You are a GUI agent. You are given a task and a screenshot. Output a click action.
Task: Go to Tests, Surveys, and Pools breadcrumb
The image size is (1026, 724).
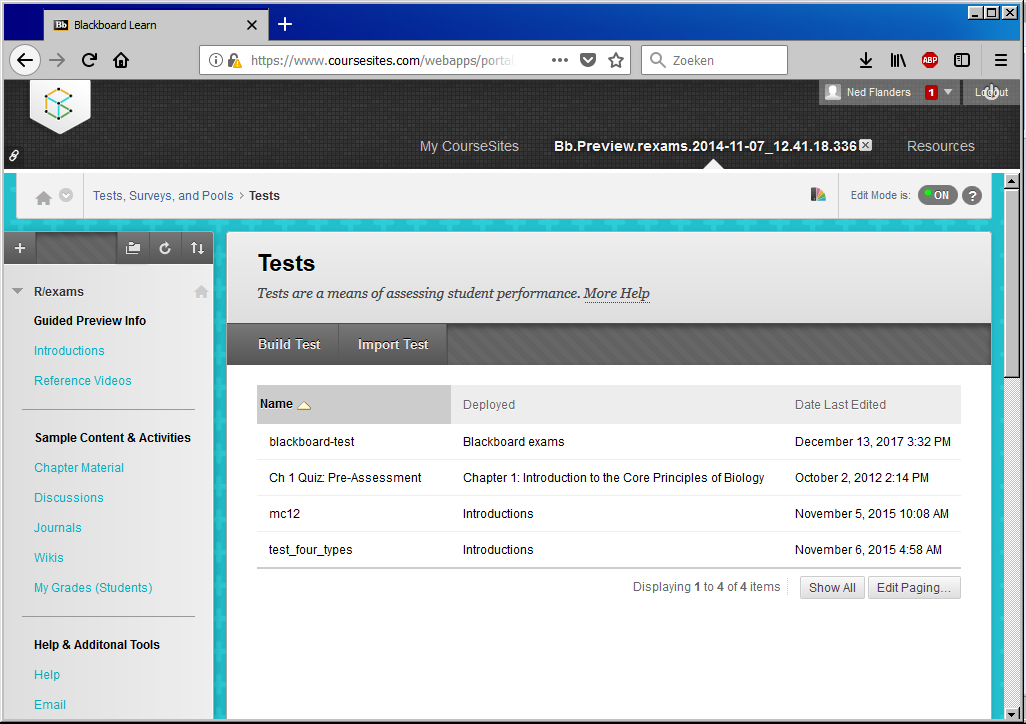(163, 196)
